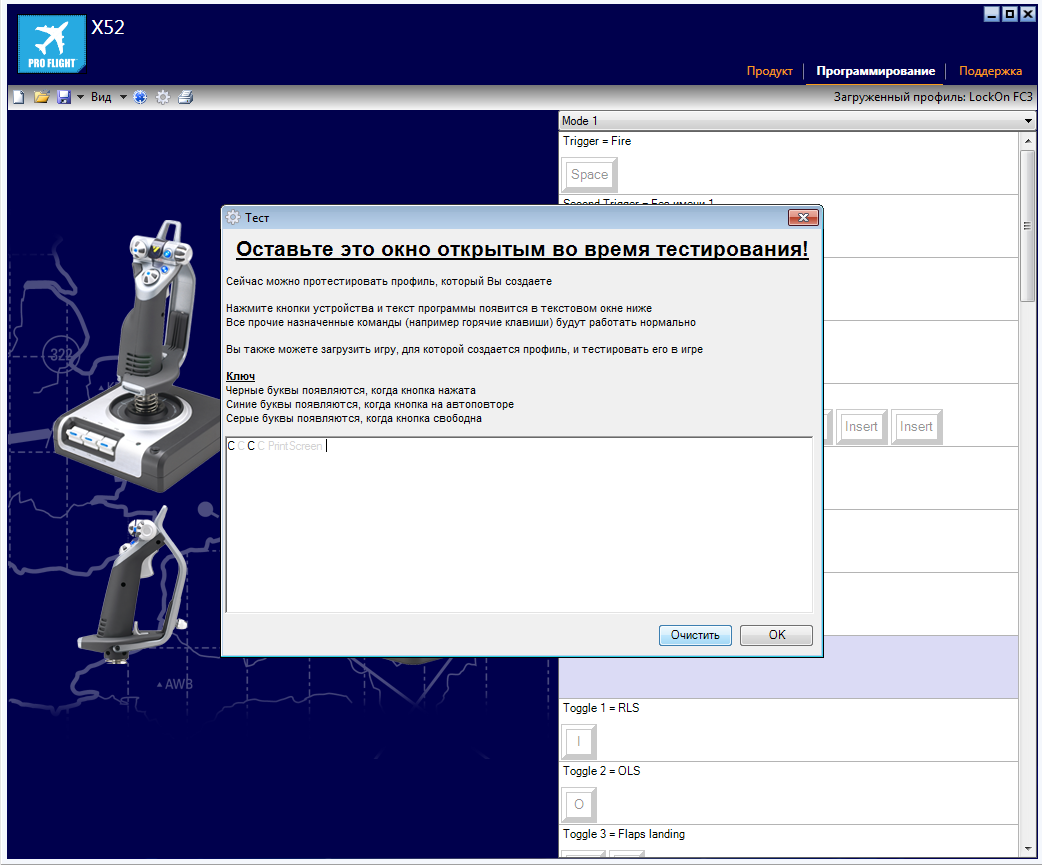This screenshot has height=865, width=1042.
Task: Click the Toggle 1 = RLS label
Action: pos(601,708)
